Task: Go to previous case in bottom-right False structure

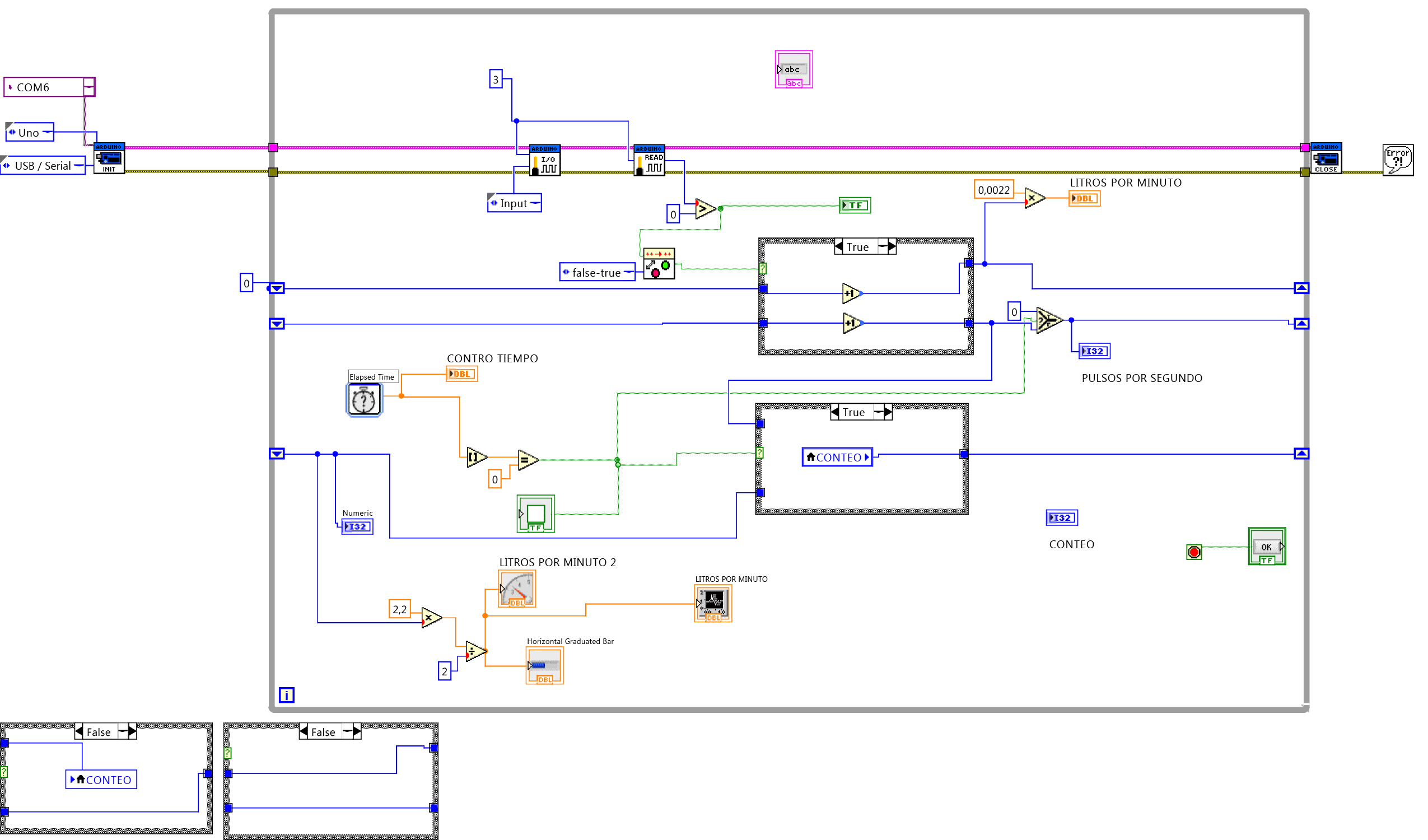Action: pyautogui.click(x=304, y=732)
